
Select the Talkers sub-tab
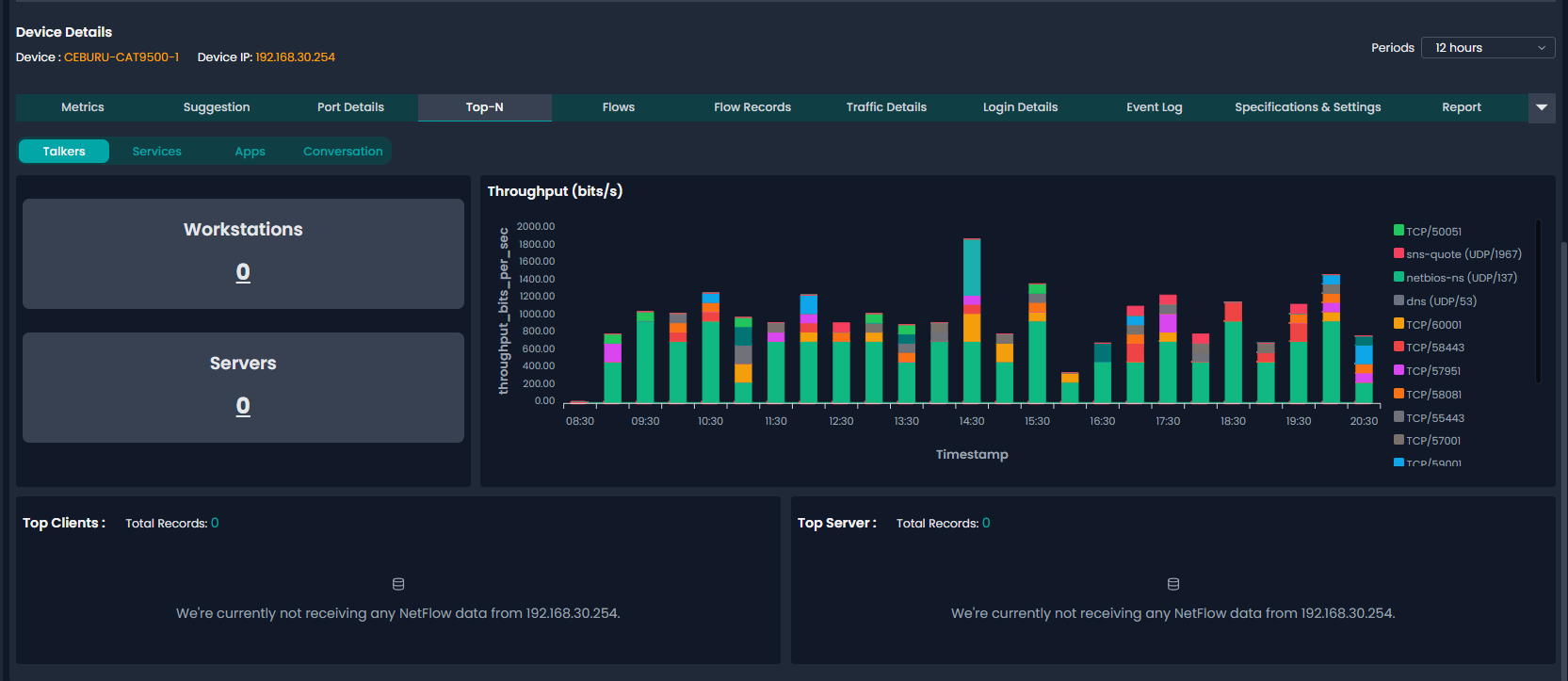pyautogui.click(x=64, y=152)
